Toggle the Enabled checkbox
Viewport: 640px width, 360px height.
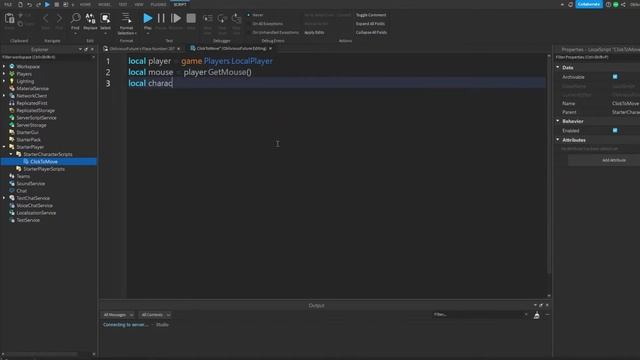[x=615, y=131]
